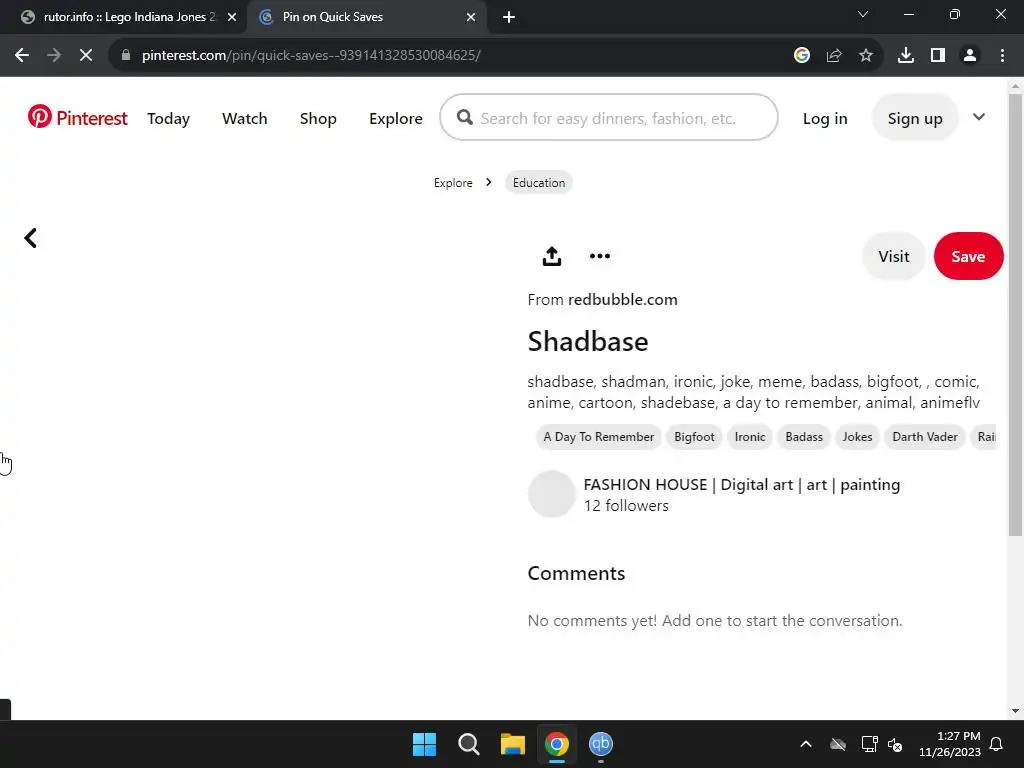Open the Chrome three-dot menu

(1002, 56)
